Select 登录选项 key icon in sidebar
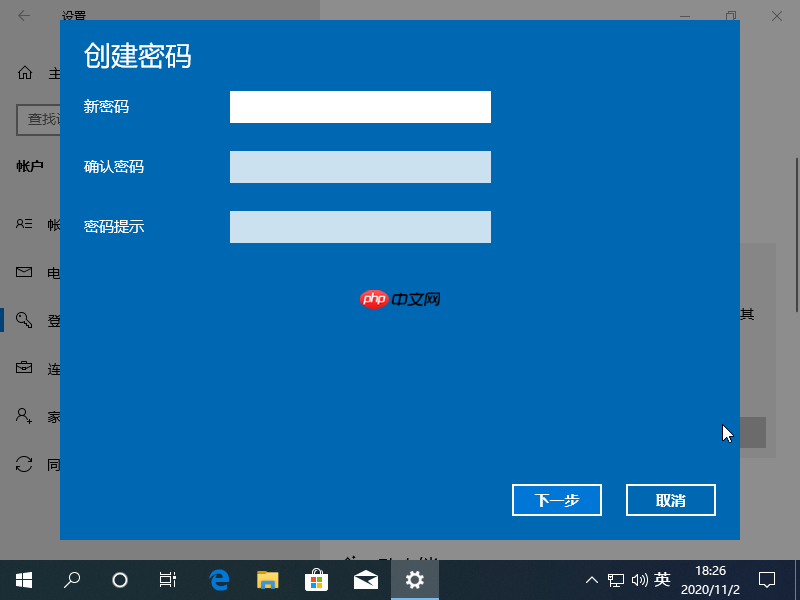Image resolution: width=800 pixels, height=600 pixels. point(24,320)
